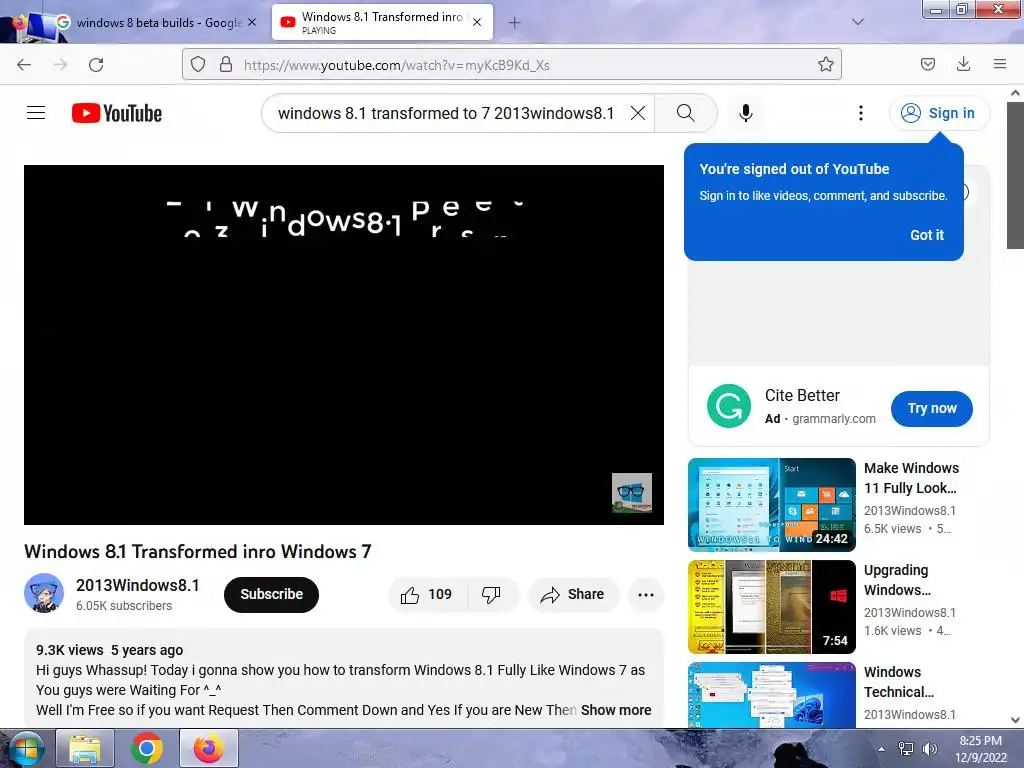
Task: Subscribe to 2013Windows8.1 channel
Action: (271, 594)
